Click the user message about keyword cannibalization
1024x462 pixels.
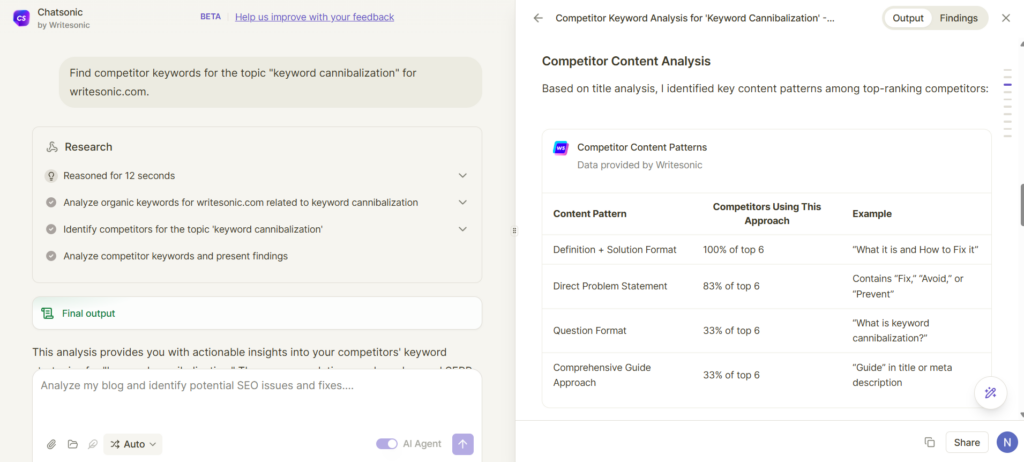270,82
